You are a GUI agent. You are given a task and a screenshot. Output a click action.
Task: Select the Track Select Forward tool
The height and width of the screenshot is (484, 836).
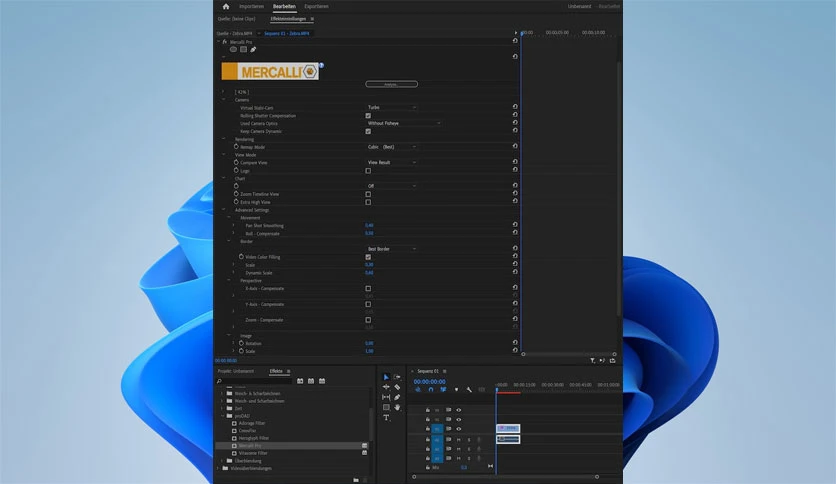pyautogui.click(x=397, y=377)
